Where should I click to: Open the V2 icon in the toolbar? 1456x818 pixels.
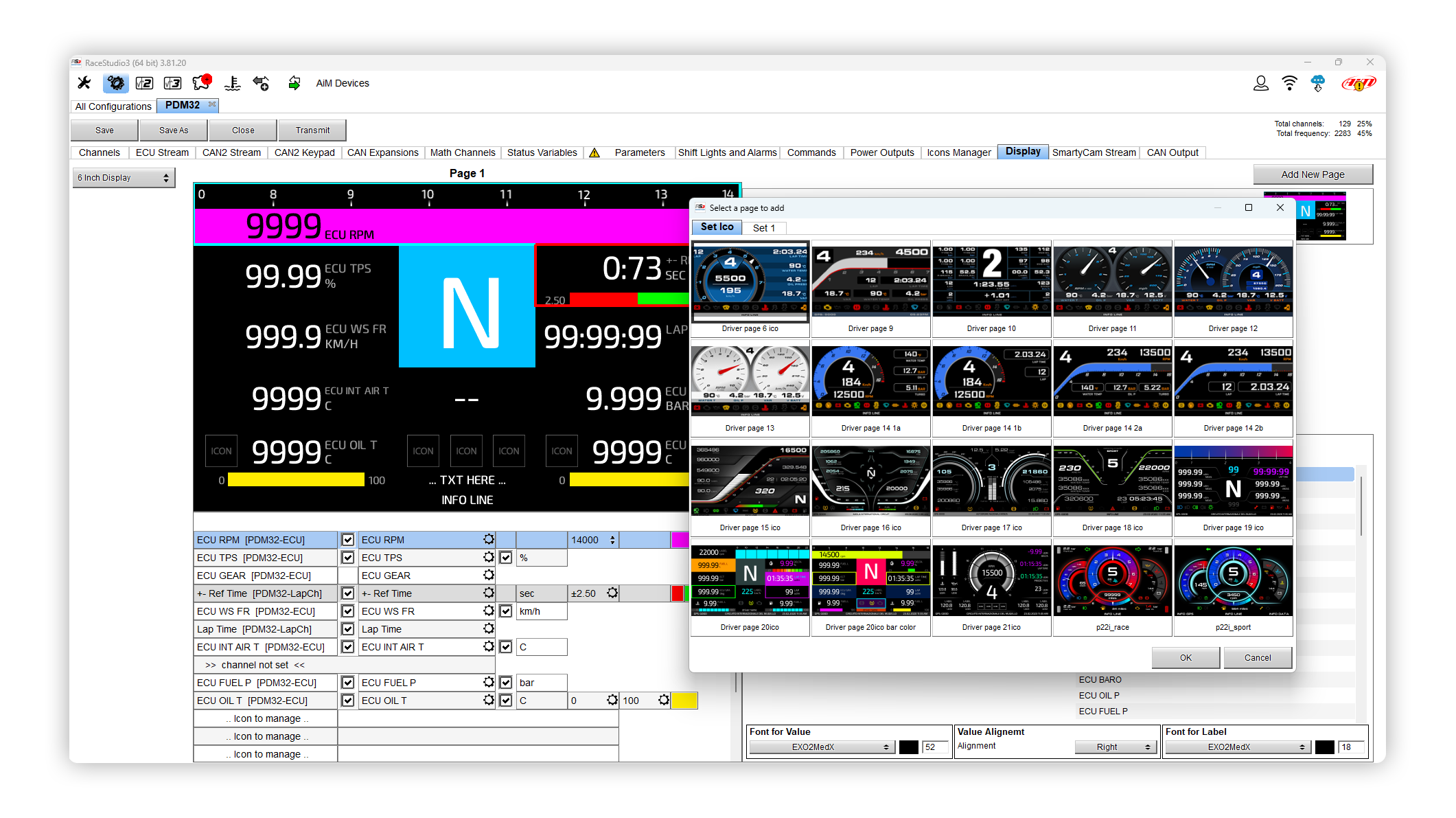tap(144, 83)
